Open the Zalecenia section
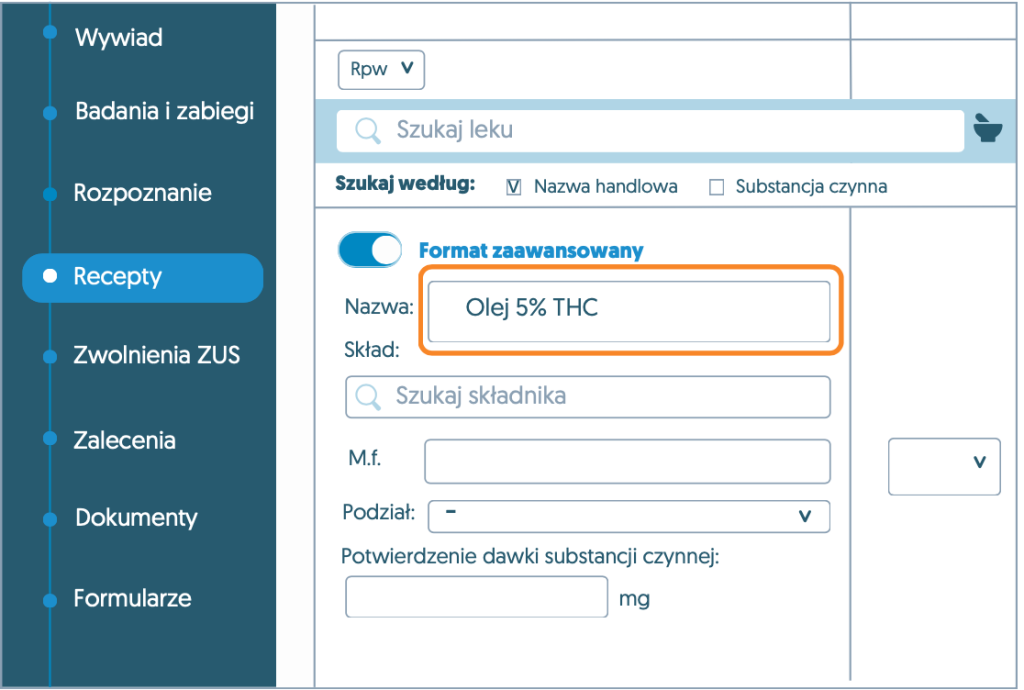The width and height of the screenshot is (1024, 690). [x=124, y=440]
